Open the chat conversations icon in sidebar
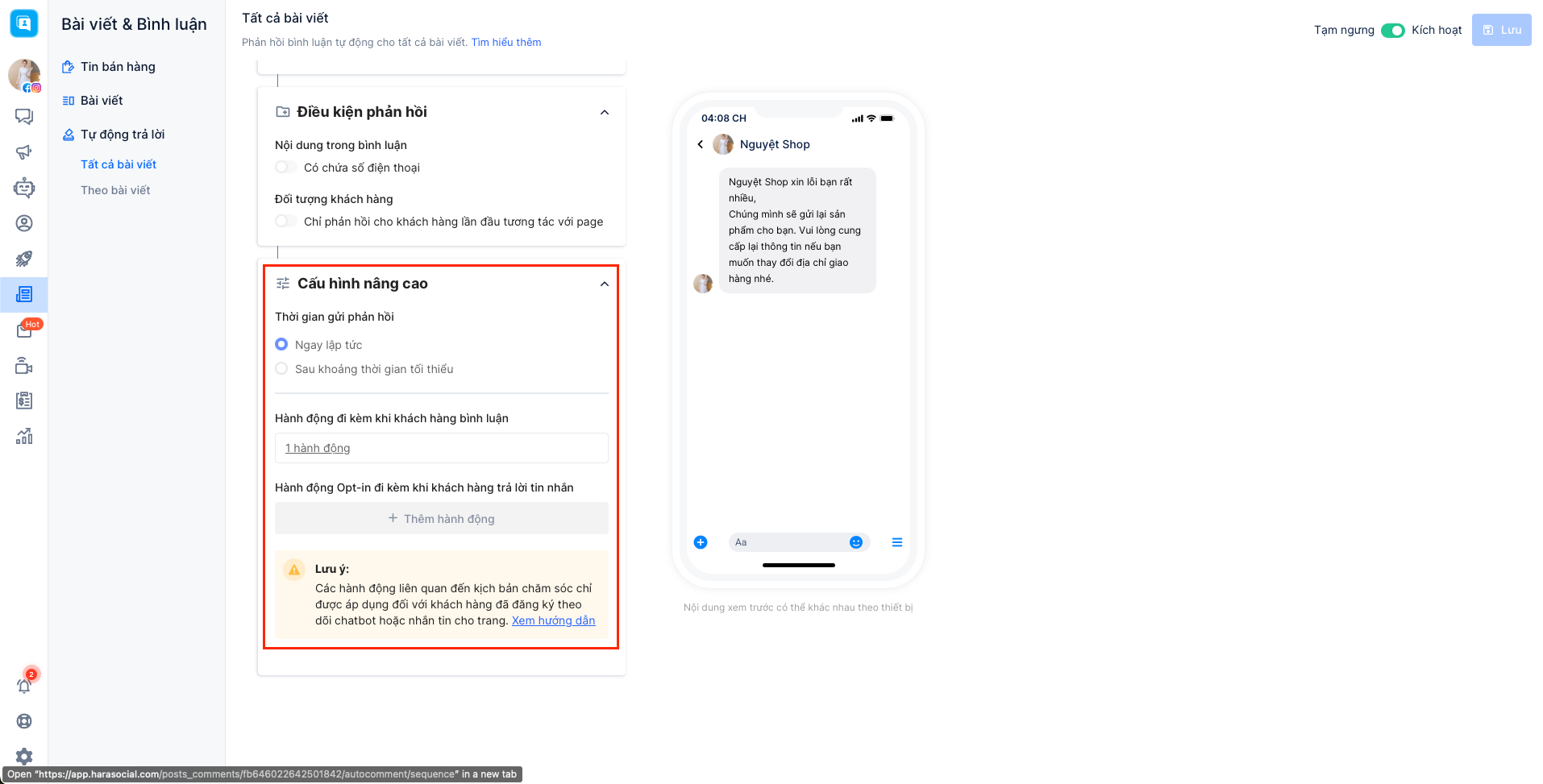The width and height of the screenshot is (1543, 784). point(24,117)
